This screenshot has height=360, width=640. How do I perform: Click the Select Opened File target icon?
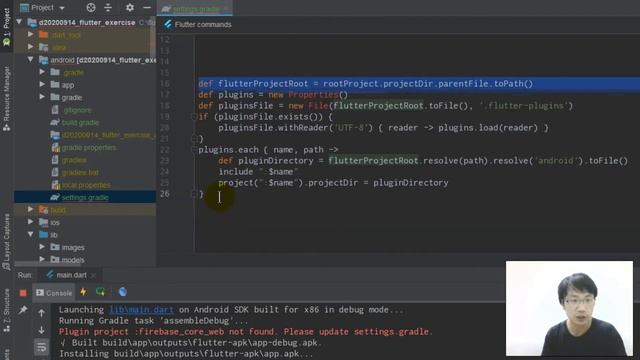(x=91, y=7)
